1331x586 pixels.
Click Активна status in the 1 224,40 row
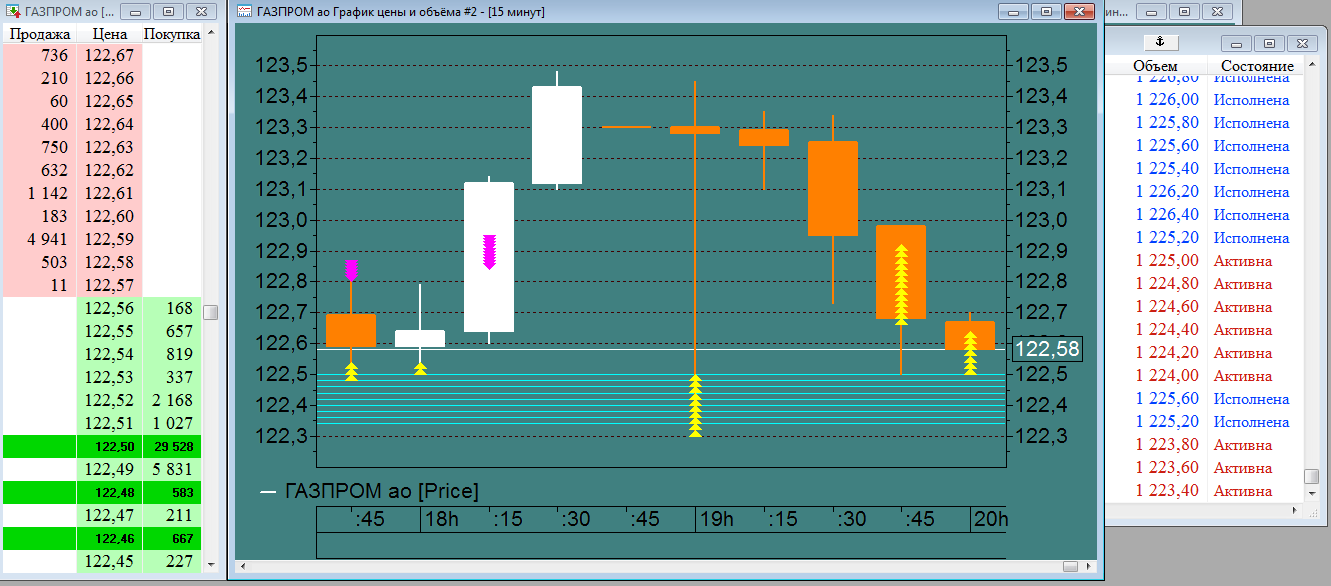[x=1243, y=330]
